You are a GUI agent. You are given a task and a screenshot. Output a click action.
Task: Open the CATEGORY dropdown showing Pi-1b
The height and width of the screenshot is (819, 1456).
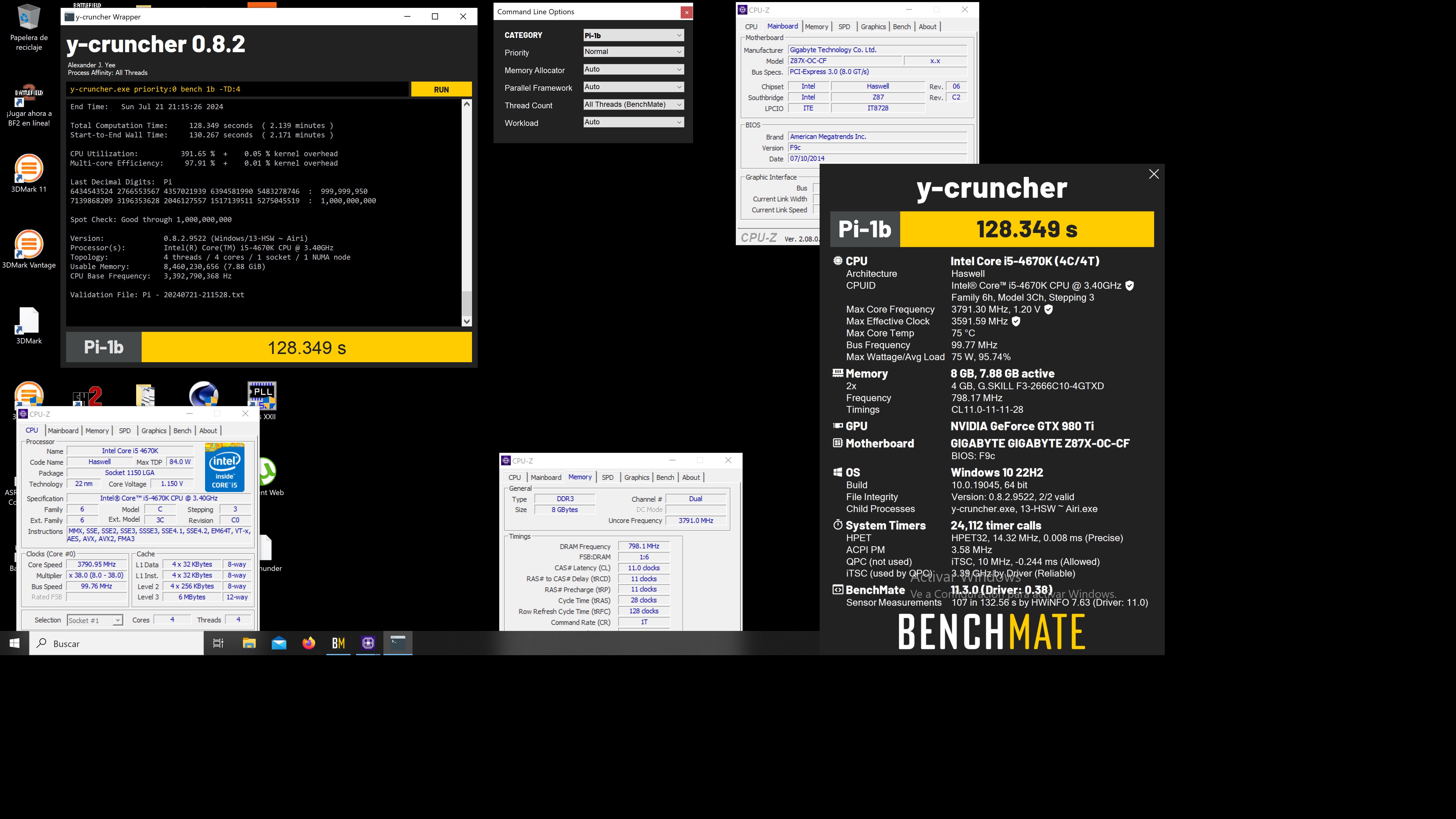(x=634, y=35)
